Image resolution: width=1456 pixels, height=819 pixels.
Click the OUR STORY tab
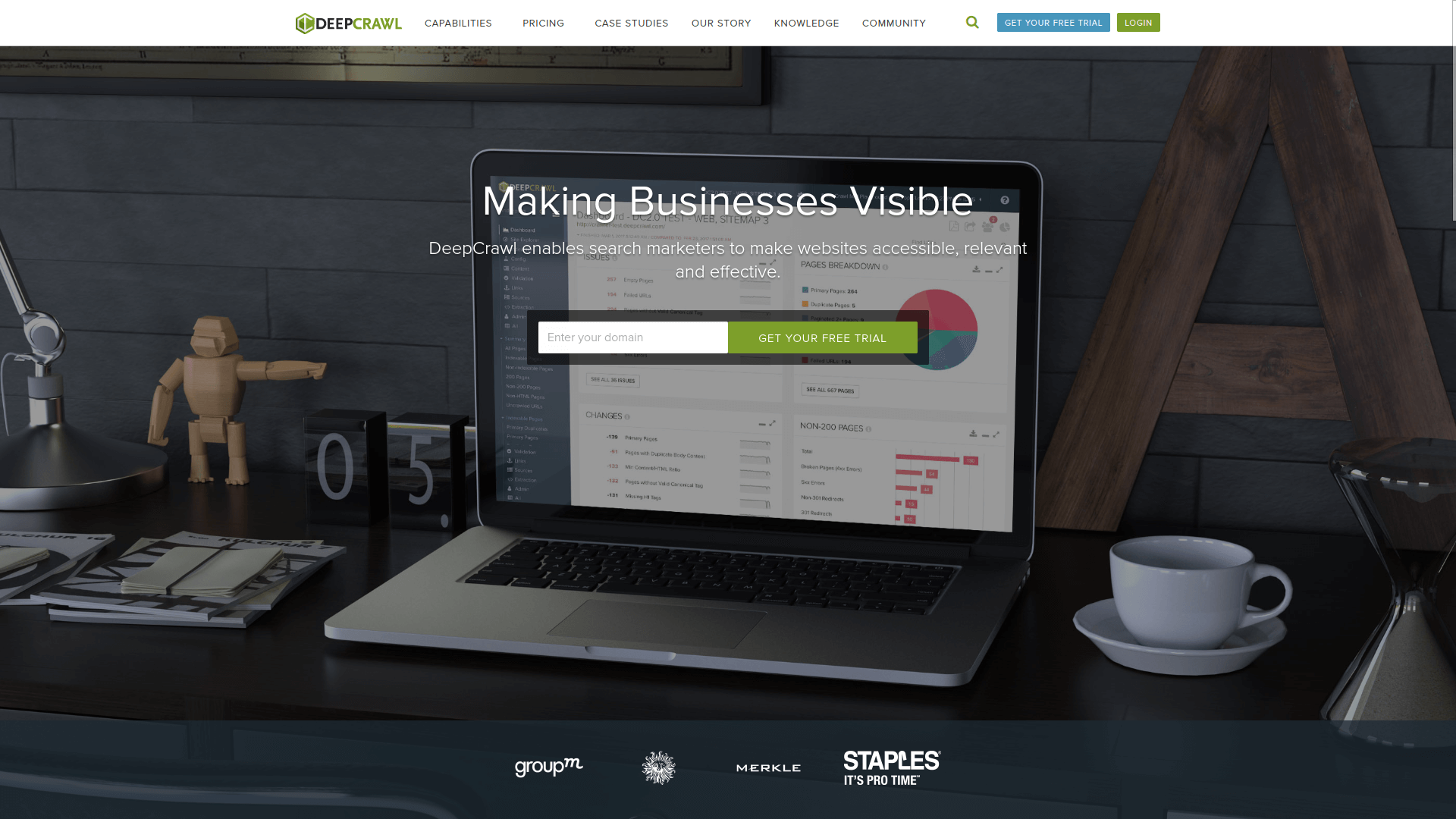click(720, 23)
